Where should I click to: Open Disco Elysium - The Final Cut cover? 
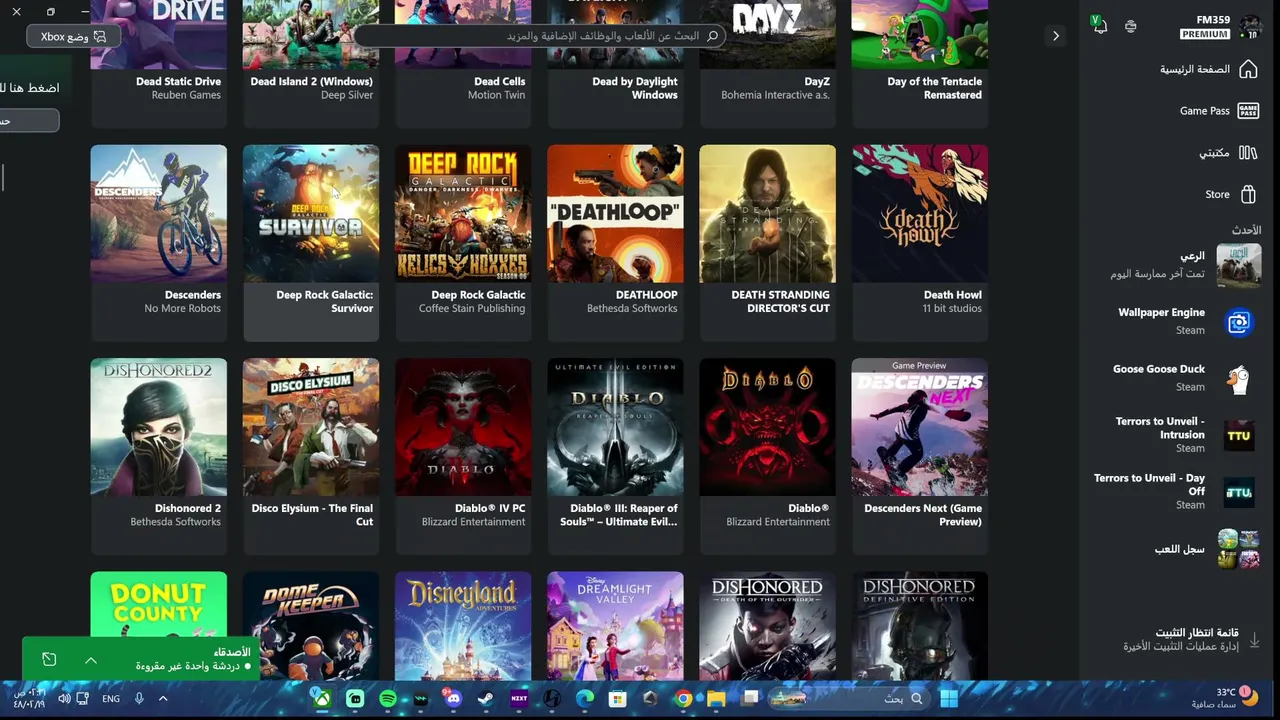pyautogui.click(x=311, y=427)
